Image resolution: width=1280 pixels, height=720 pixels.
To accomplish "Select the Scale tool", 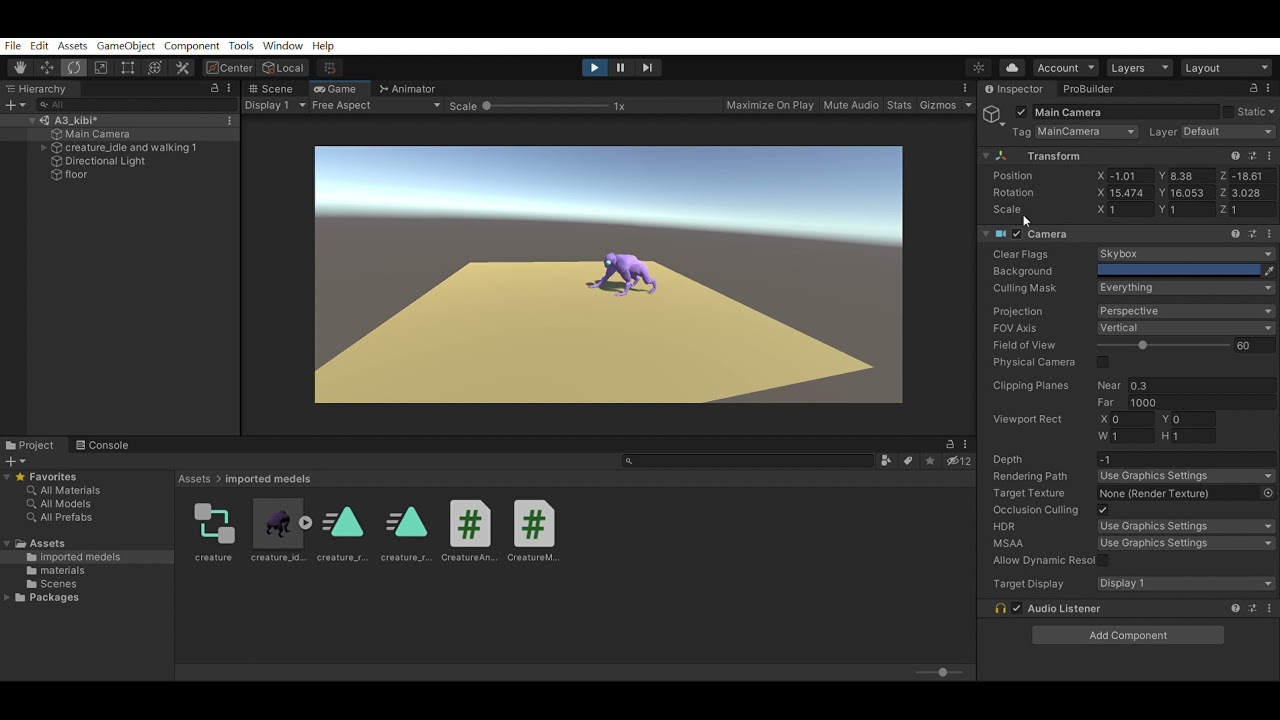I will 101,68.
